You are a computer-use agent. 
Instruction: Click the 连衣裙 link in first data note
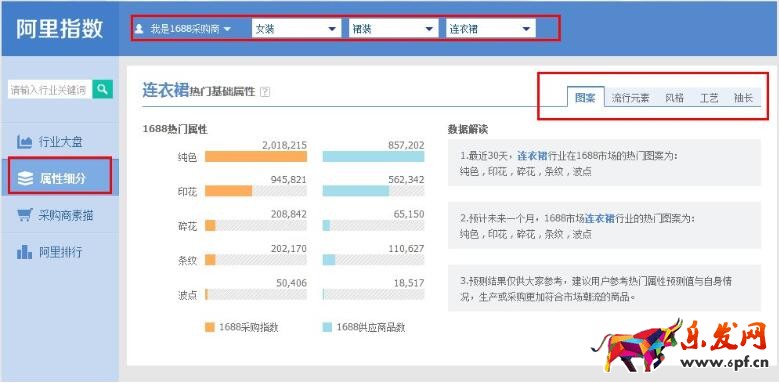click(x=532, y=155)
